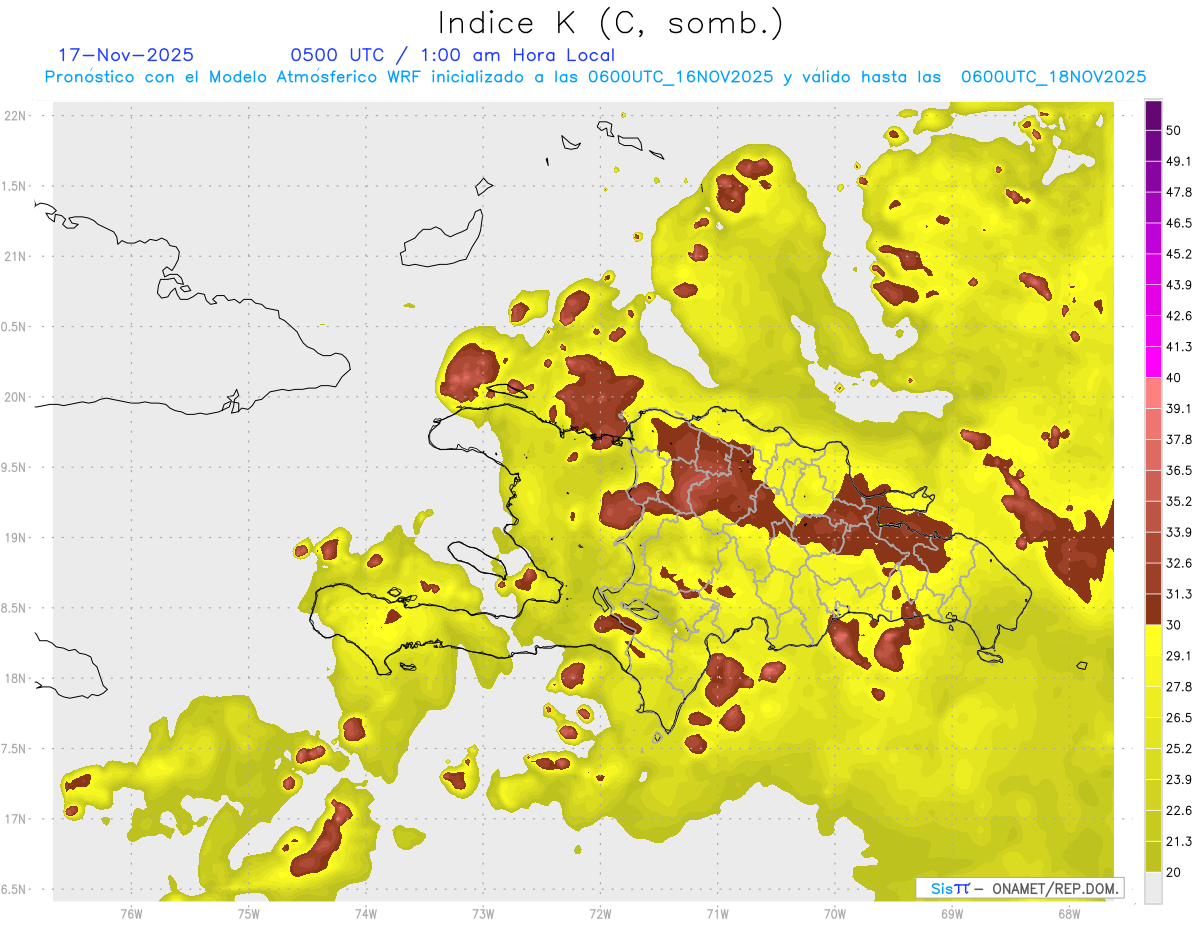Click the time text '0500 UTC / 1:00 am Hora Local'

(x=452, y=55)
